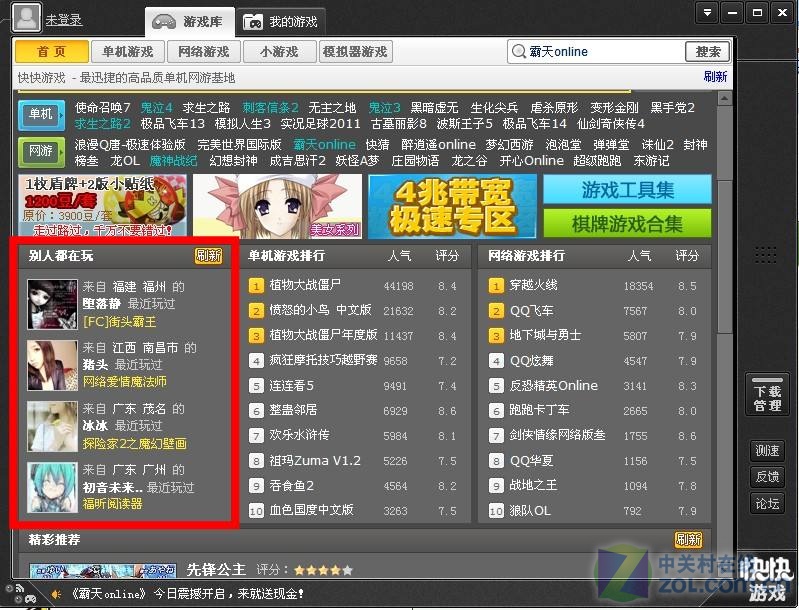Click avatar of user 冰冰

52,427
